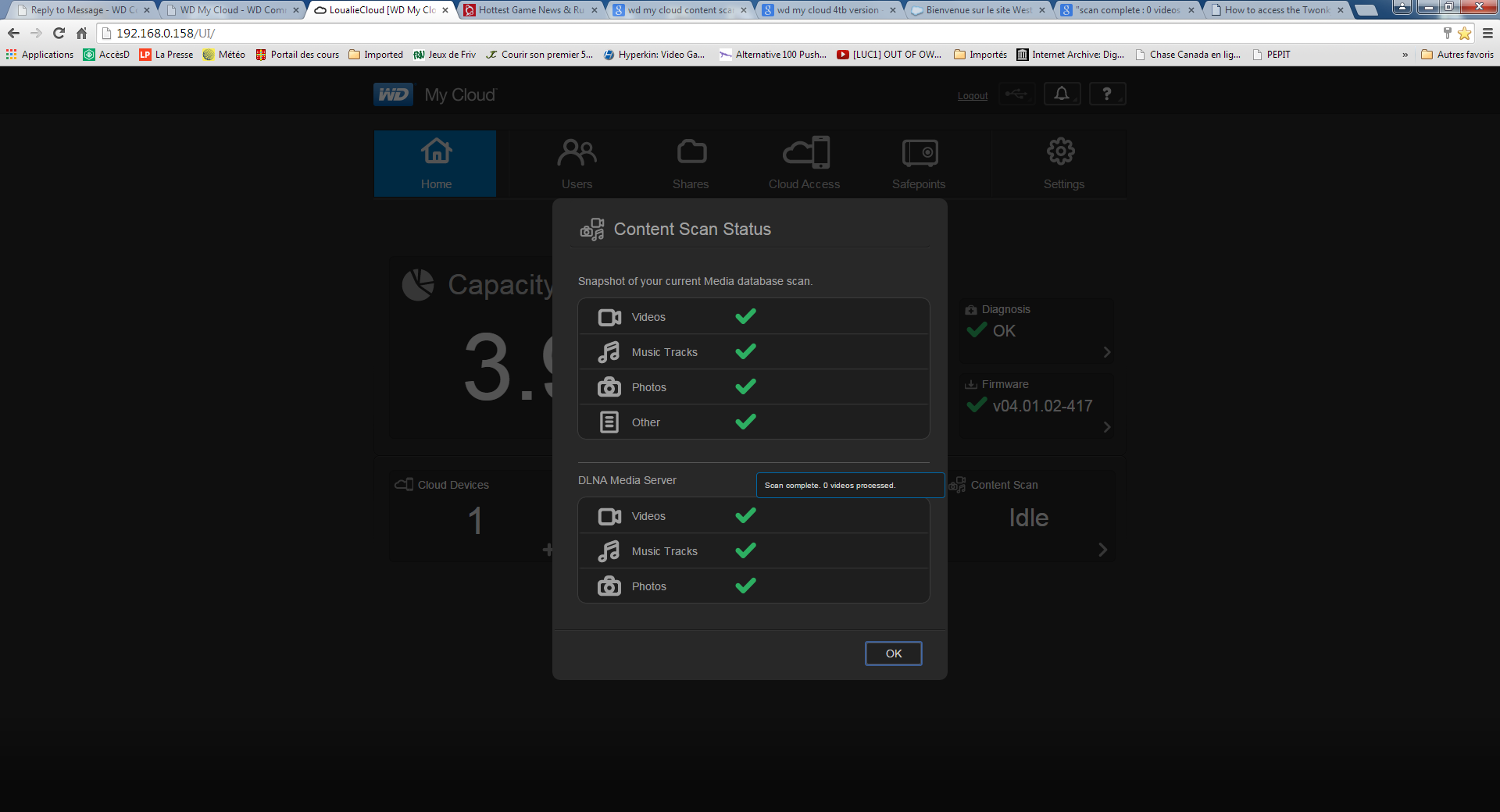Open the notifications bell icon
This screenshot has width=1500, height=812.
point(1062,94)
